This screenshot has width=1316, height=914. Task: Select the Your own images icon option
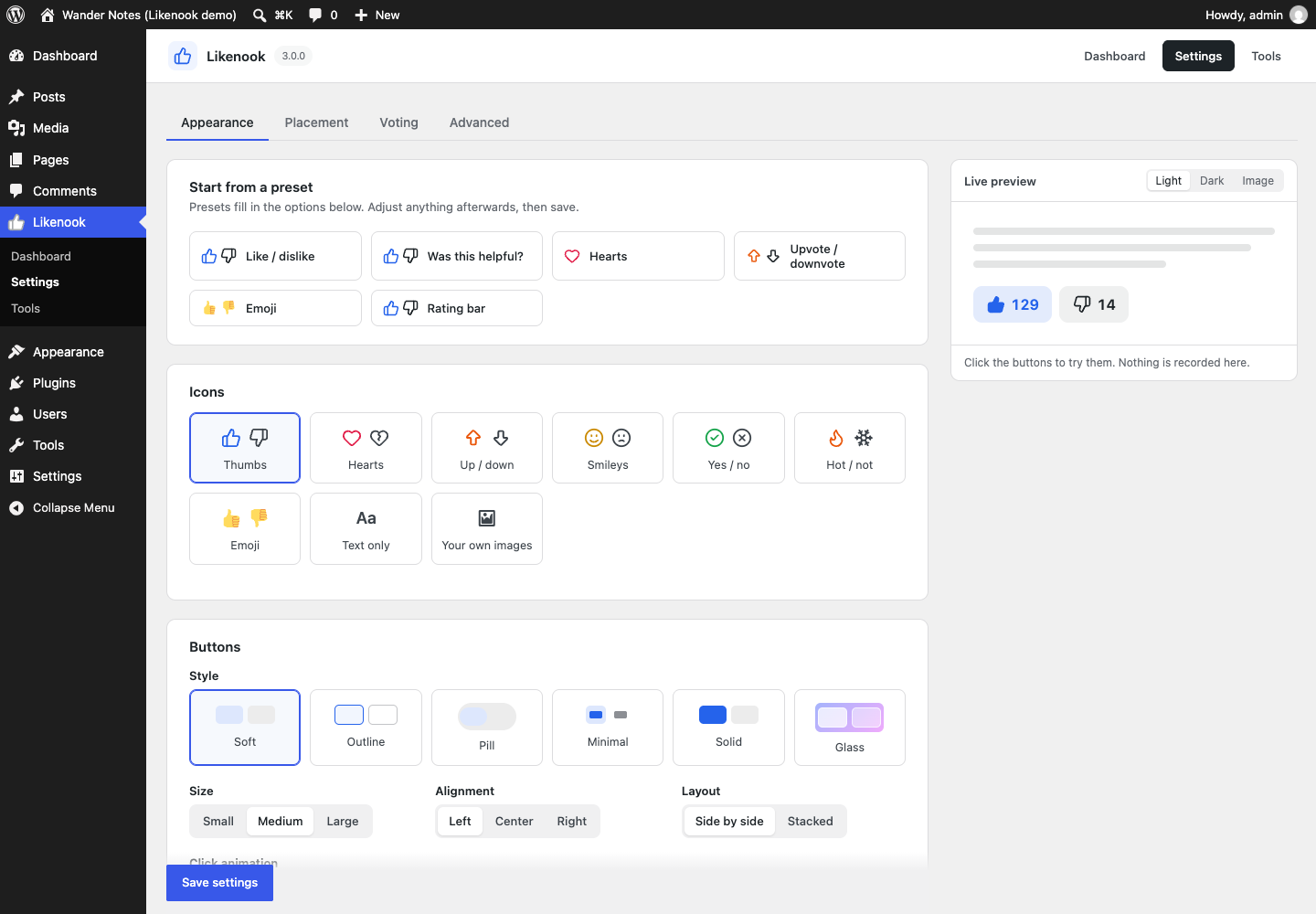pyautogui.click(x=487, y=528)
